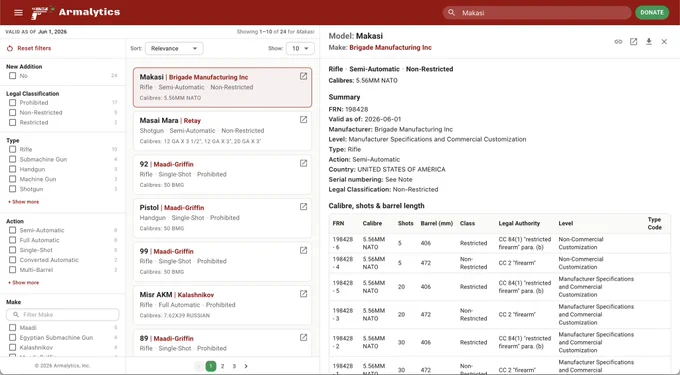This screenshot has width=680, height=375.
Task: Go to results page 2
Action: (222, 366)
